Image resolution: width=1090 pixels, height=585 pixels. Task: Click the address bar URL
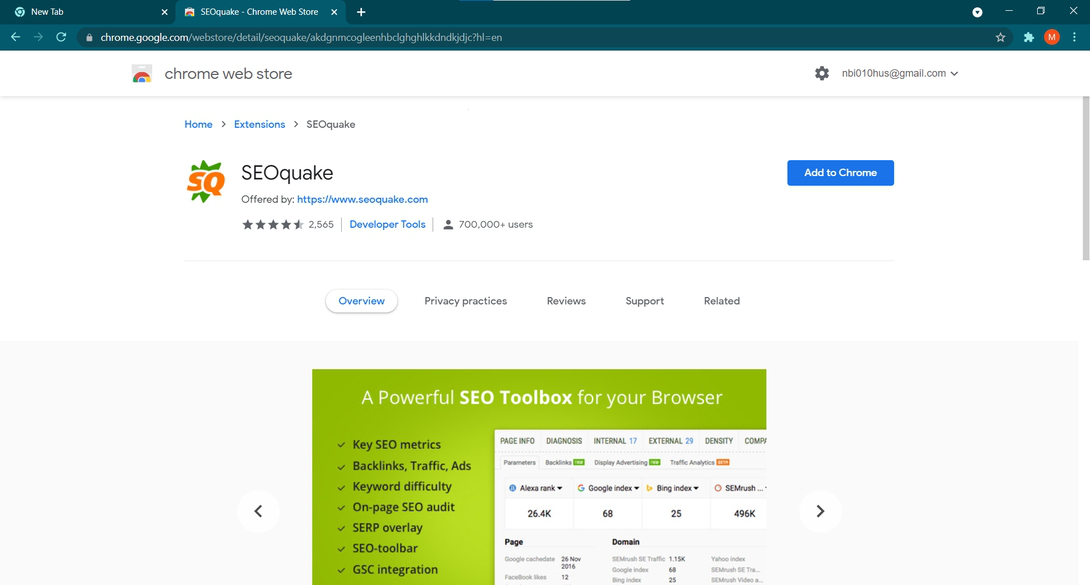(301, 38)
